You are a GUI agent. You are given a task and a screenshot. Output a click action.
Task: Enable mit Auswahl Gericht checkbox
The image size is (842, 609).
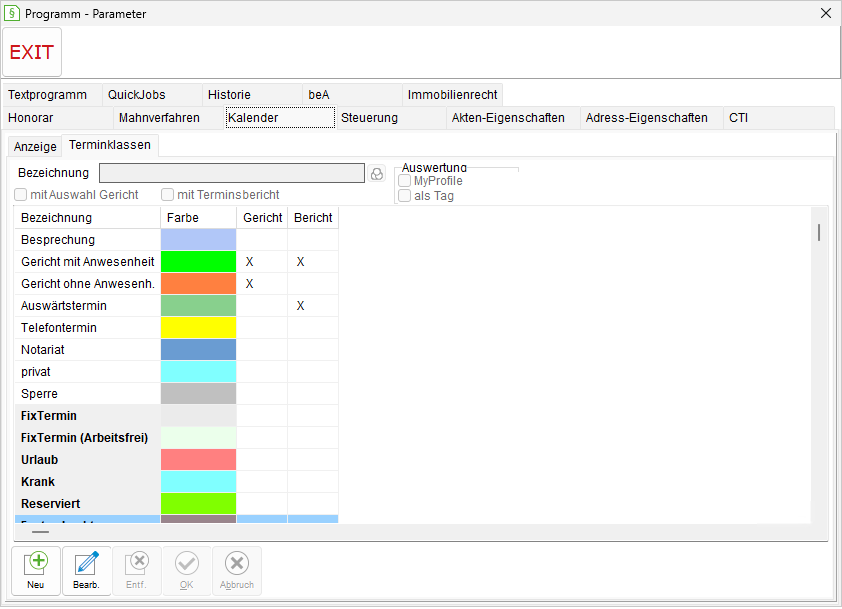coord(20,194)
